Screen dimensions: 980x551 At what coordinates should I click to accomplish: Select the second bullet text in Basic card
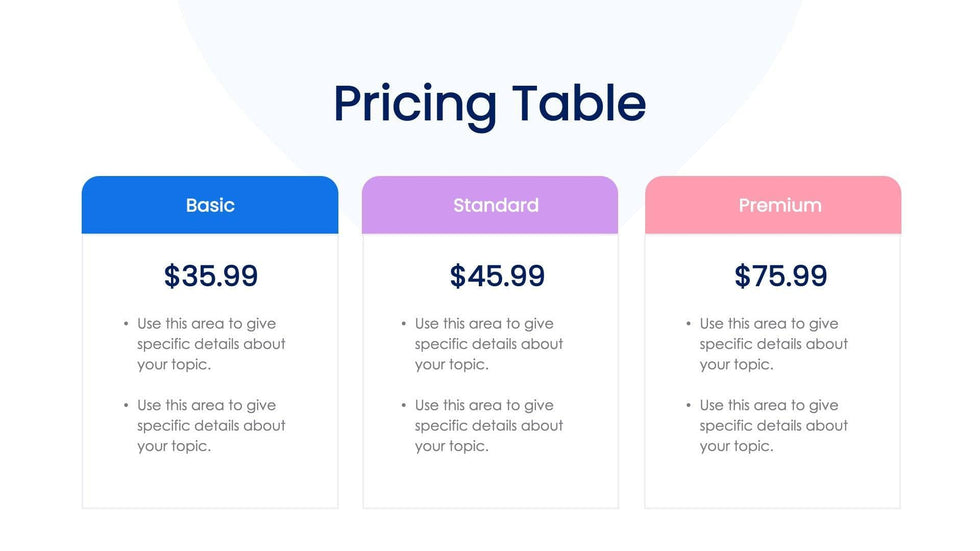point(211,426)
